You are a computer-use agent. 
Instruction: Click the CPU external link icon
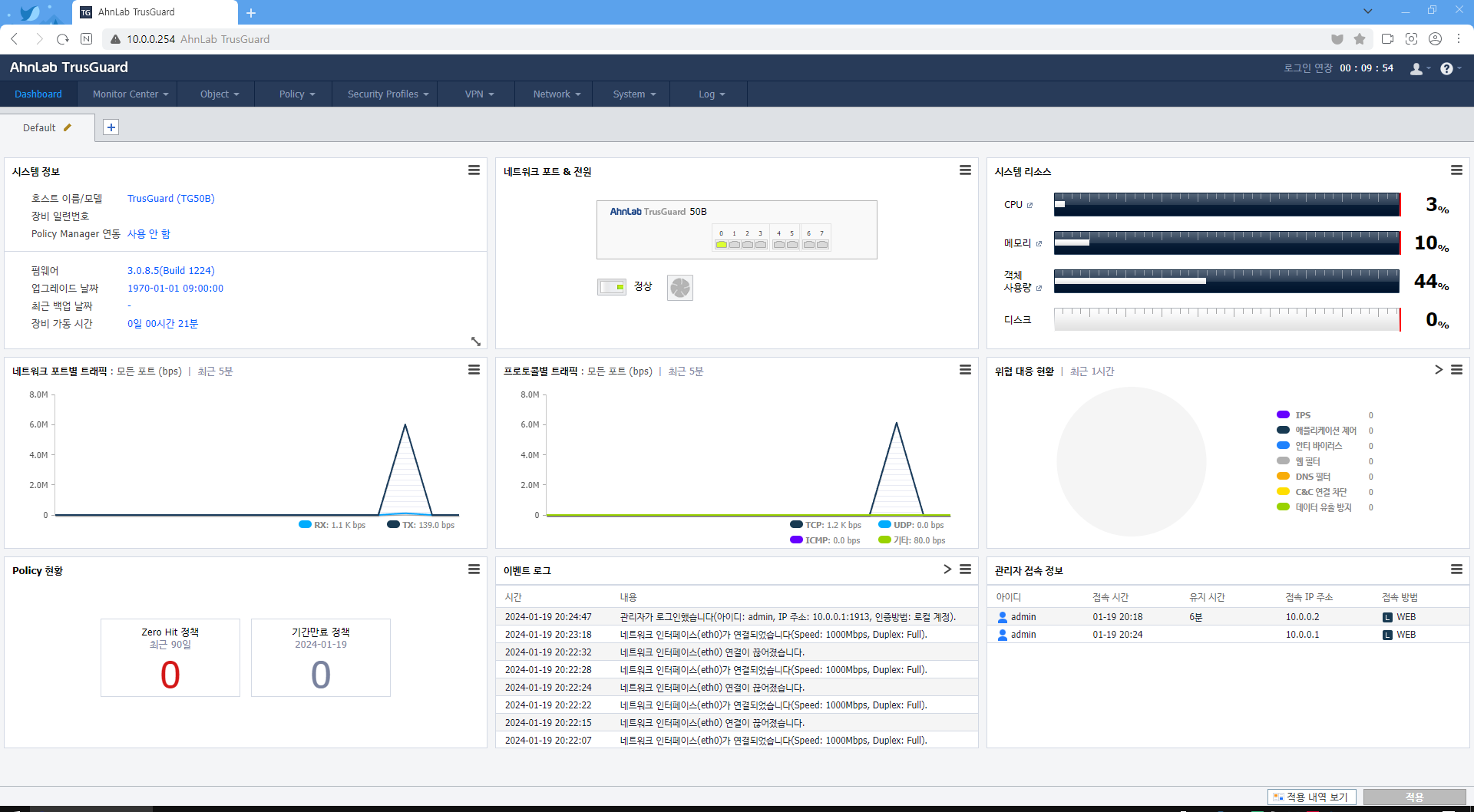tap(1029, 205)
